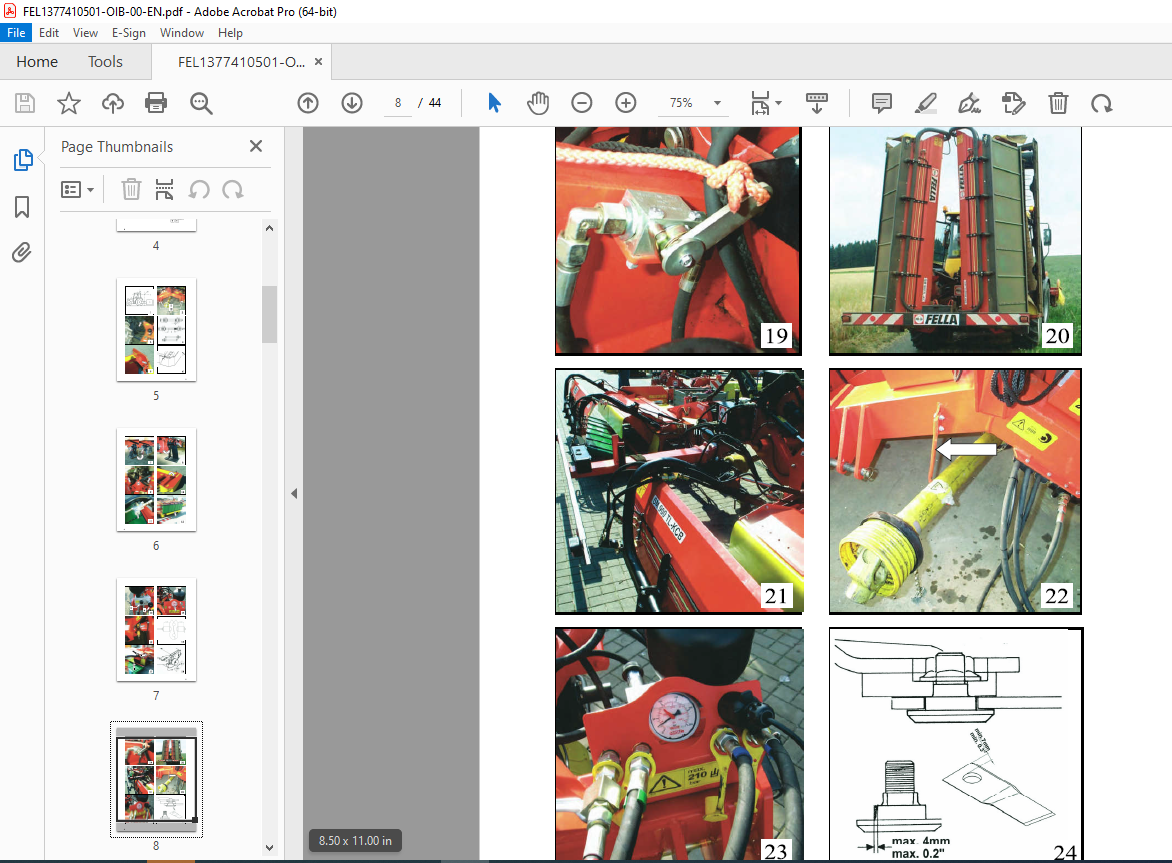The height and width of the screenshot is (863, 1172).
Task: Switch to the Home tab
Action: 37,62
